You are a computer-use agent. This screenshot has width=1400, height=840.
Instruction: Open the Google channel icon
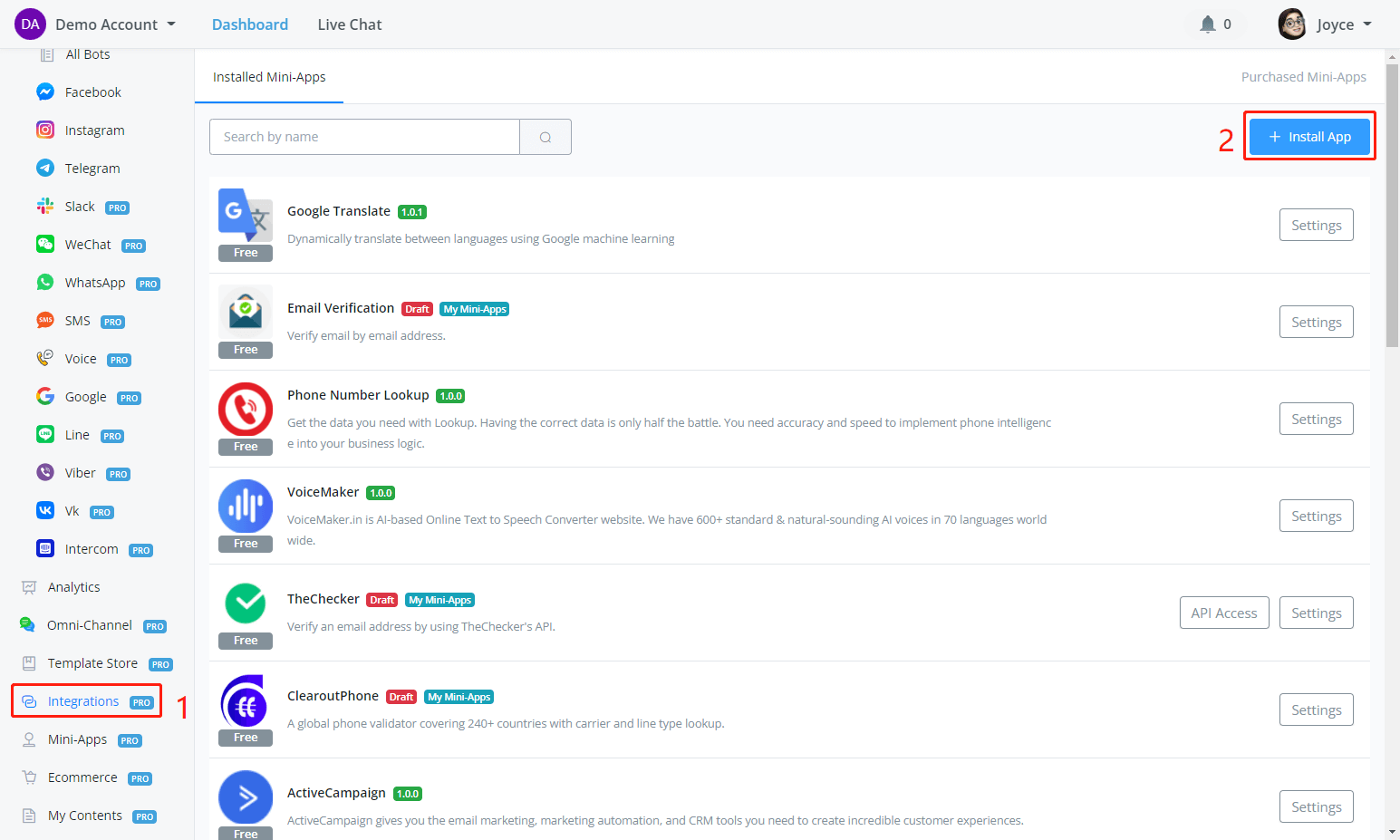[45, 396]
